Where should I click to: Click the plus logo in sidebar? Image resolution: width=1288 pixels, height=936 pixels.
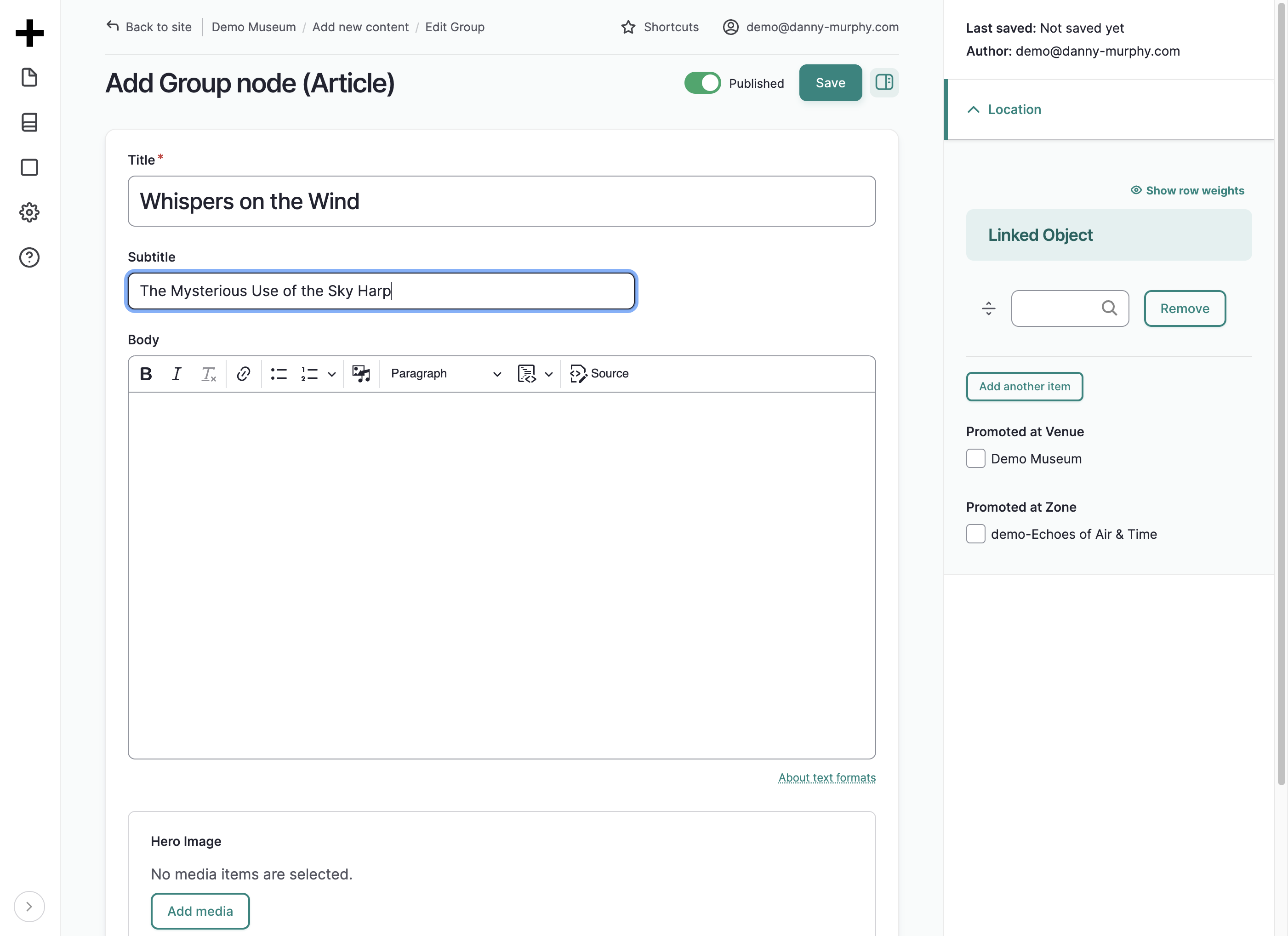(29, 33)
